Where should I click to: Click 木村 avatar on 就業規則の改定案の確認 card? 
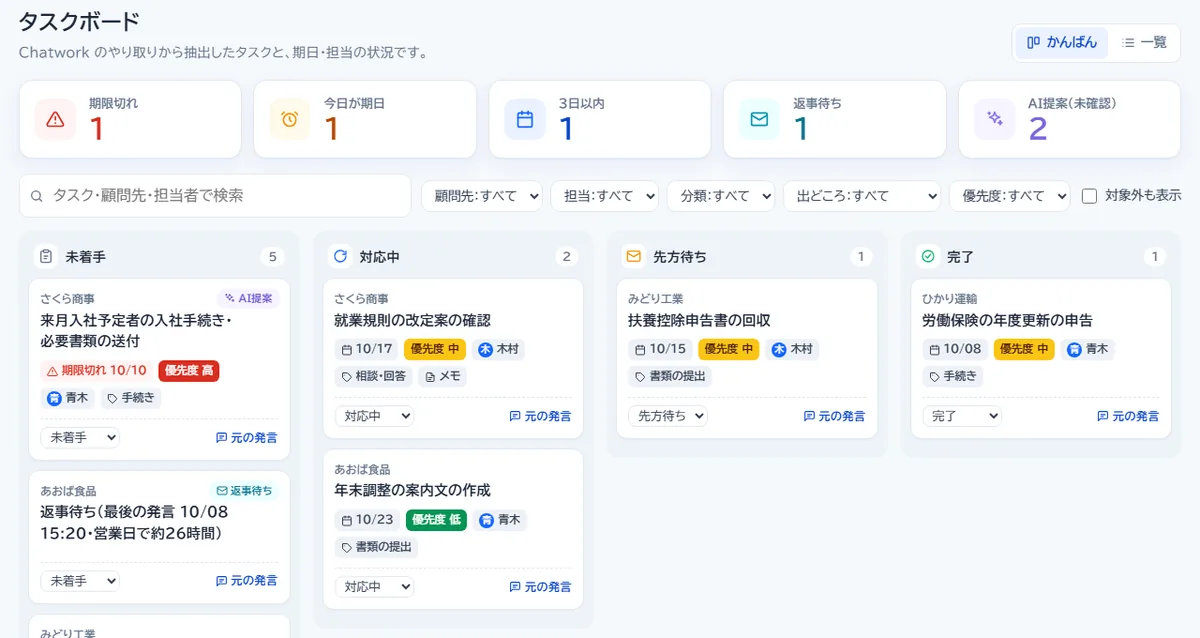coord(486,349)
